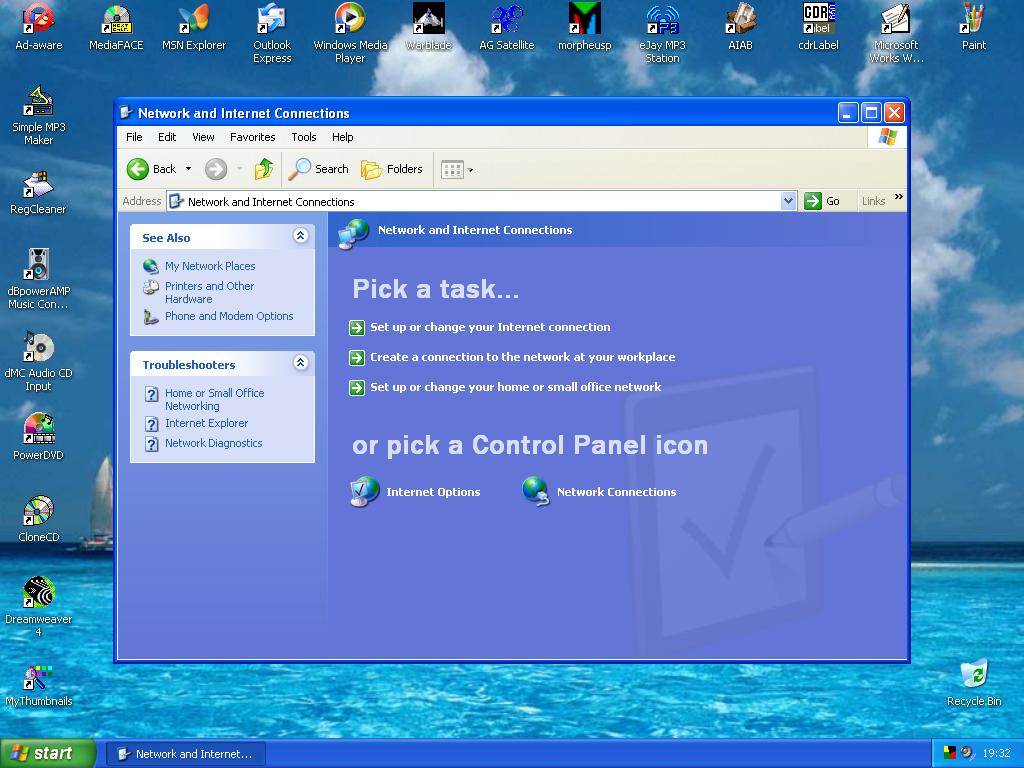Viewport: 1024px width, 768px height.
Task: Click inside the Address bar field
Action: point(480,201)
